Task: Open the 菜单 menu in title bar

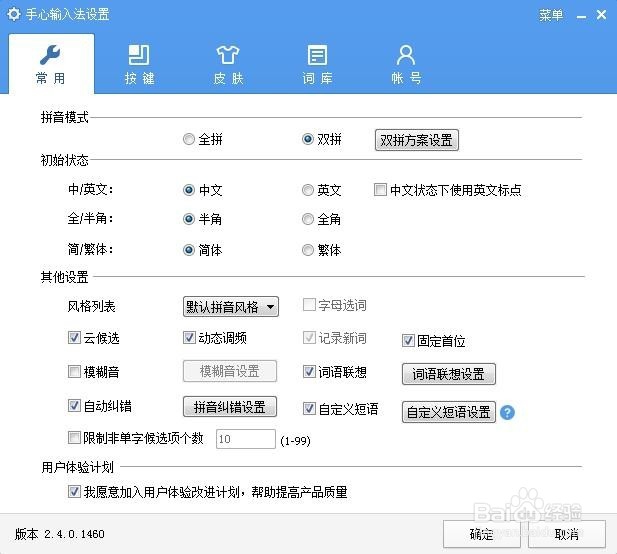Action: 551,15
